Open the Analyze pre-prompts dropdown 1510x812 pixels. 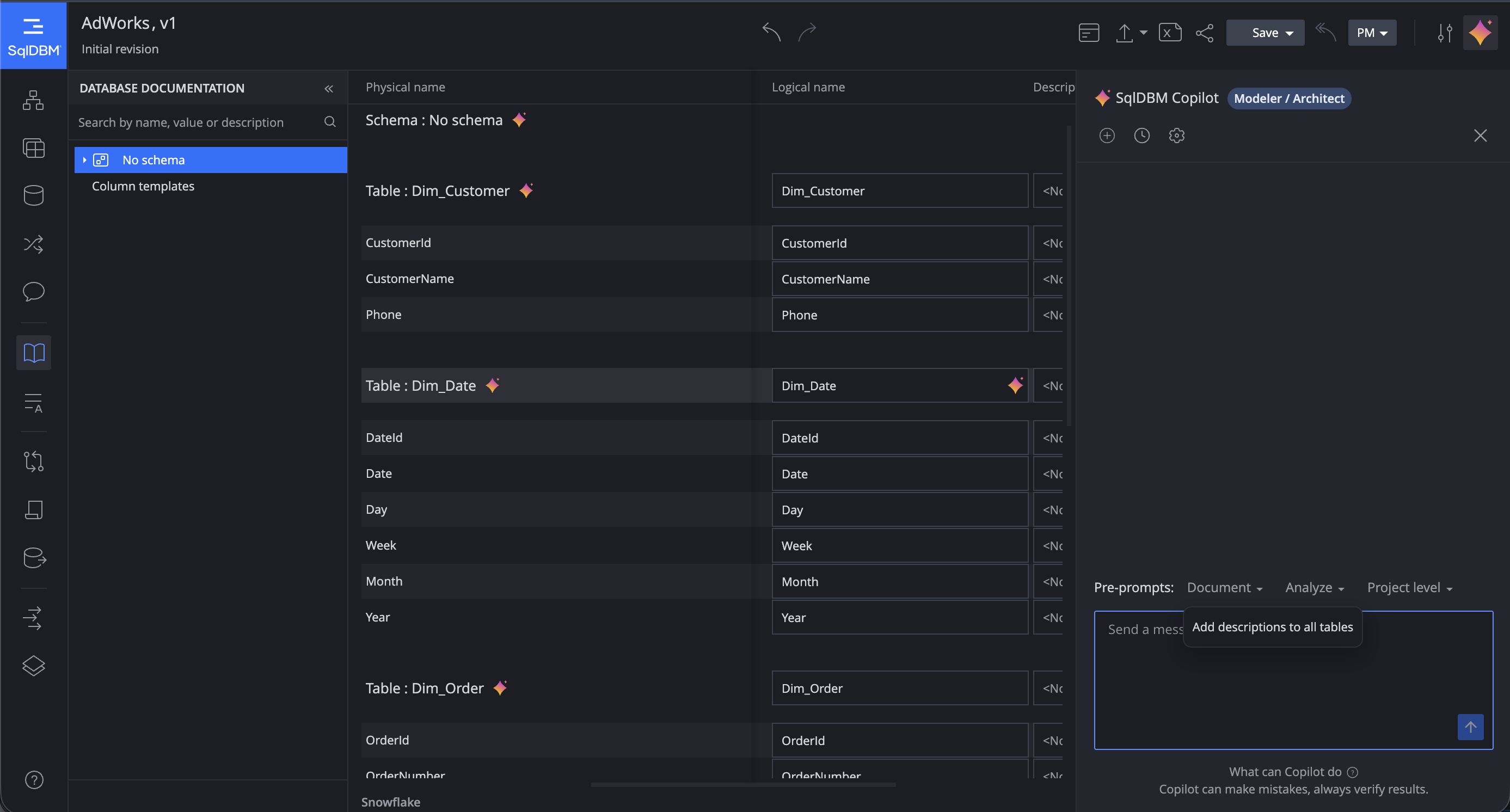[x=1314, y=587]
